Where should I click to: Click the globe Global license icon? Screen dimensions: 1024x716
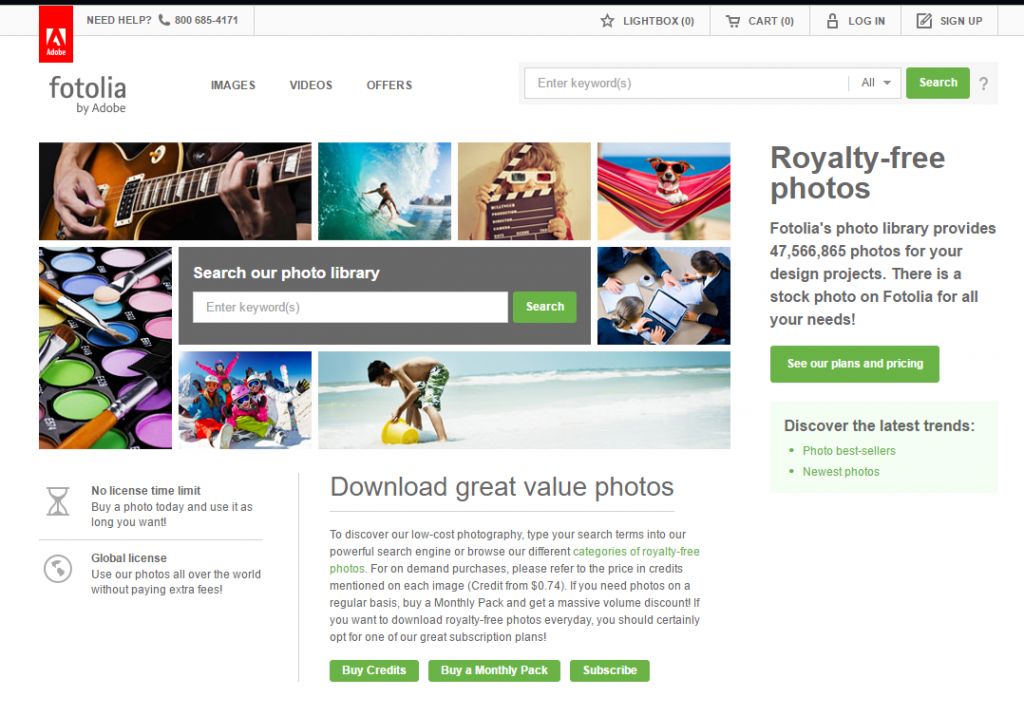pos(58,569)
